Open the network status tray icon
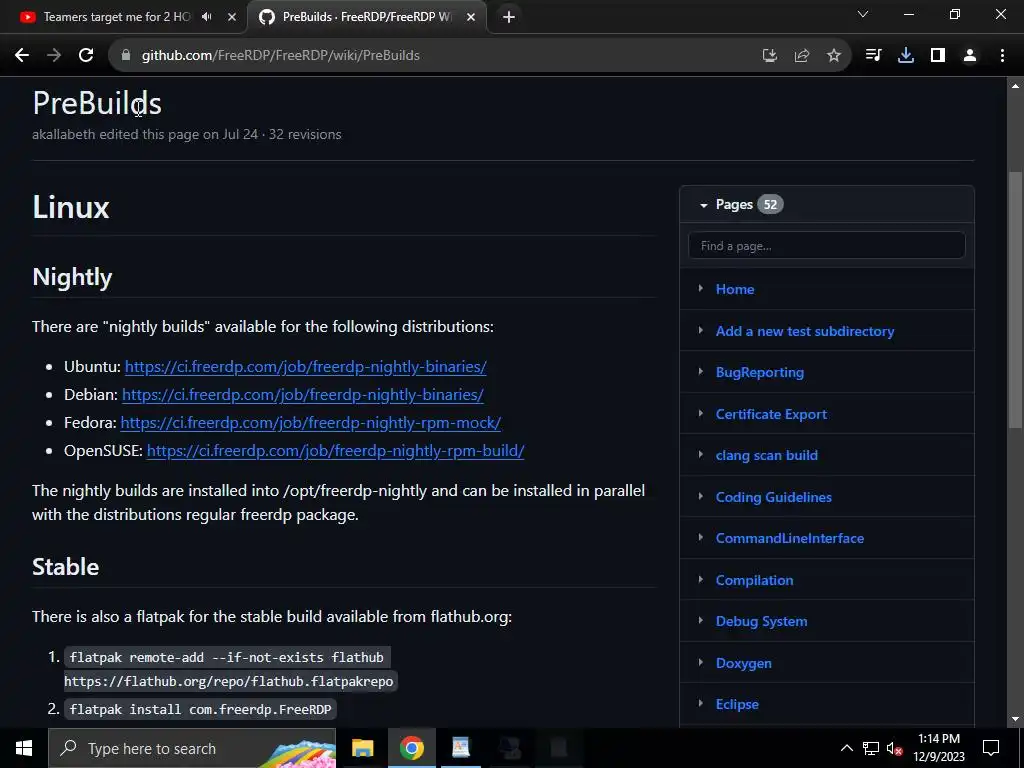Image resolution: width=1024 pixels, height=768 pixels. tap(871, 748)
